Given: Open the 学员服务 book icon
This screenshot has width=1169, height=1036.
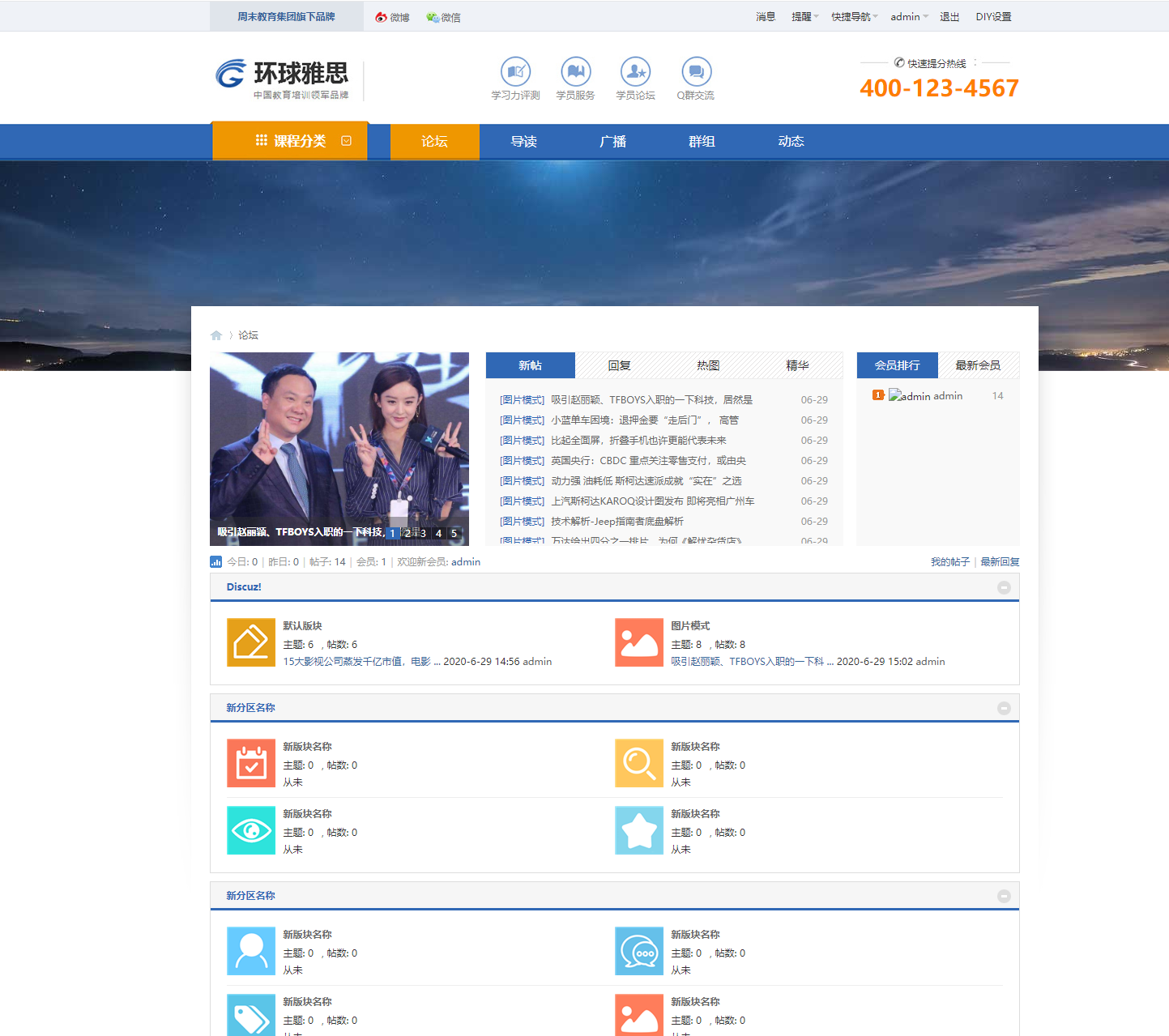Looking at the screenshot, I should click(x=575, y=72).
